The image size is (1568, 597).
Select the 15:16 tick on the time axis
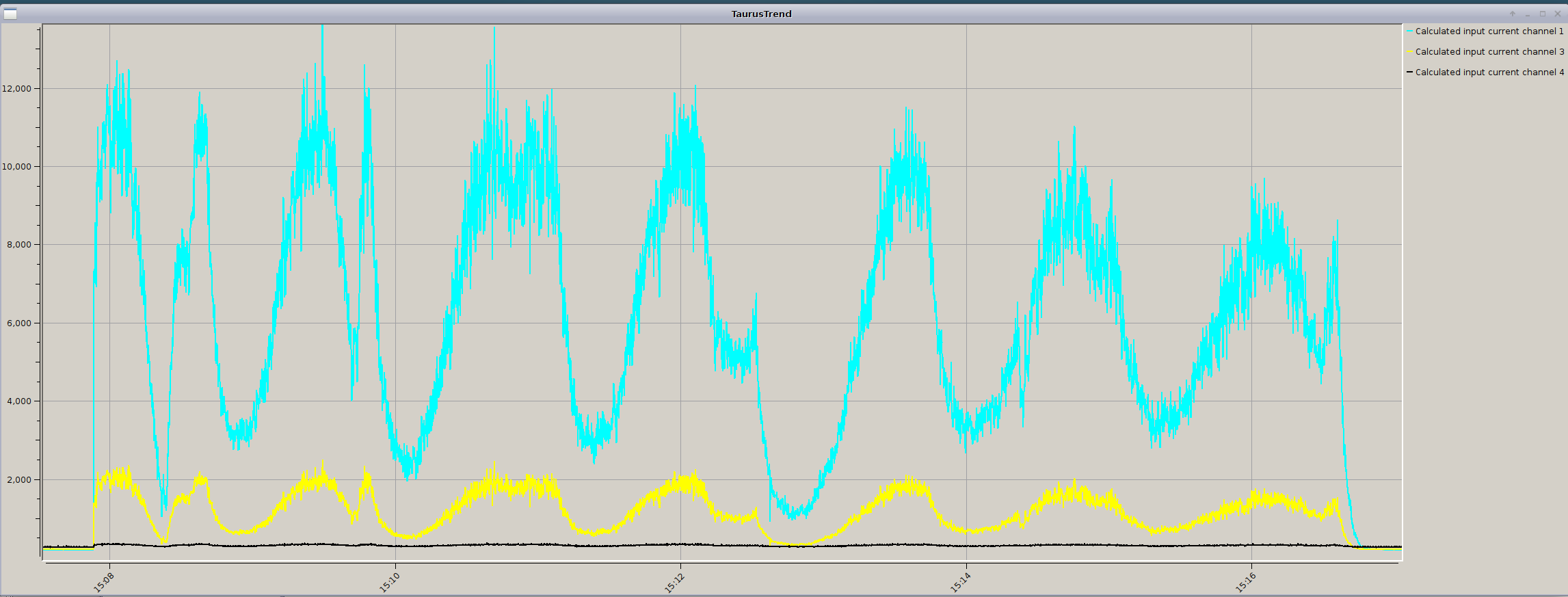click(1246, 582)
